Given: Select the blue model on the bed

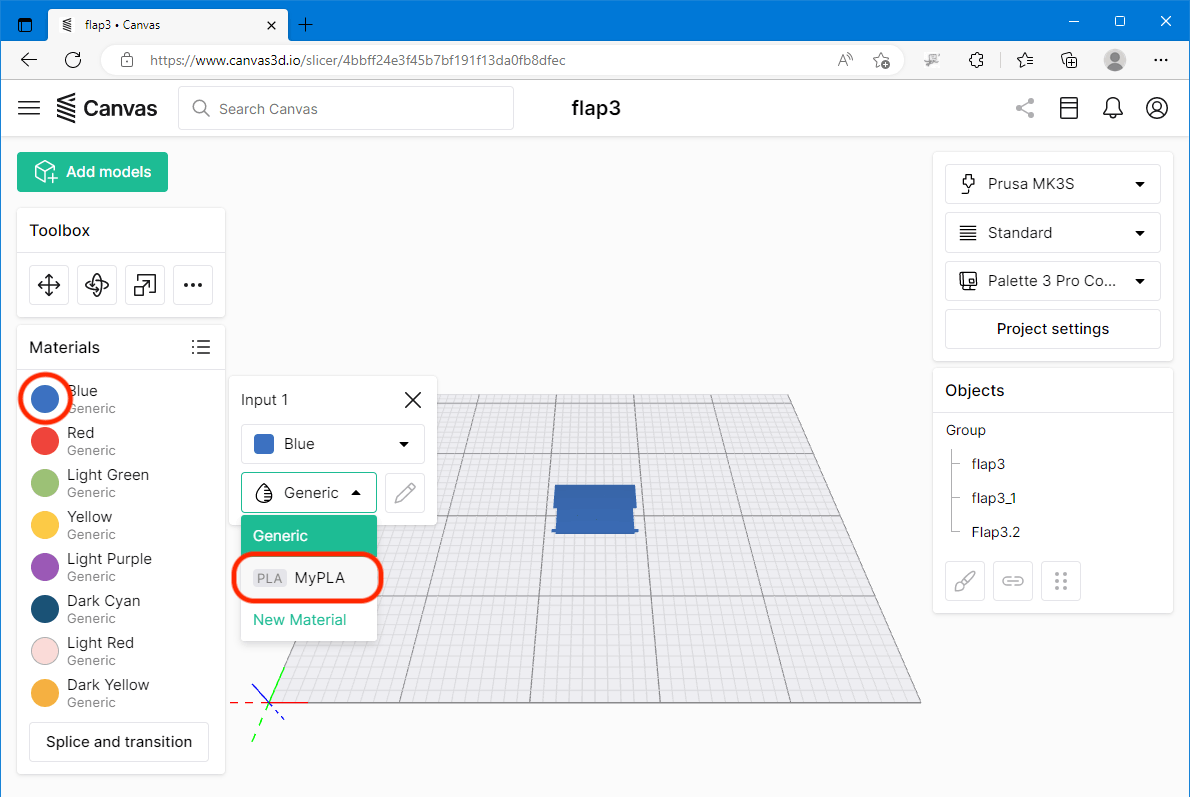Looking at the screenshot, I should [595, 509].
